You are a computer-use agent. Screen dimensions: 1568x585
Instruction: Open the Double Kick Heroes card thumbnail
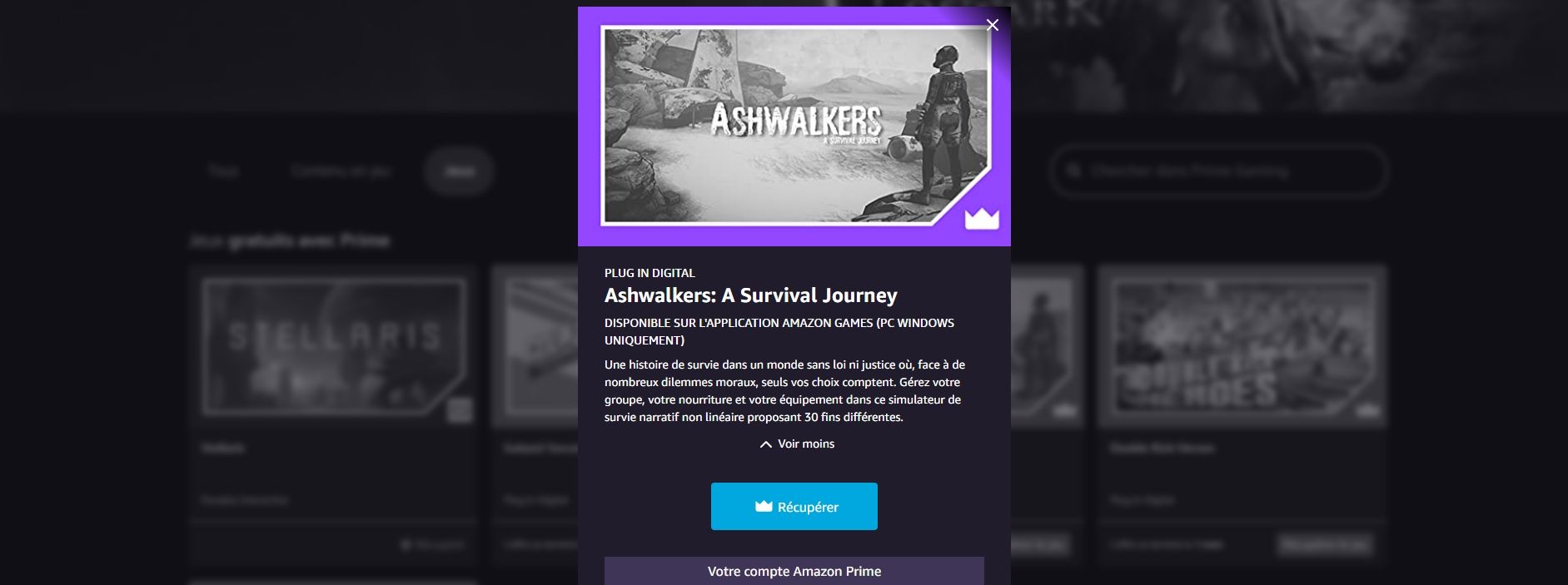click(x=1242, y=346)
